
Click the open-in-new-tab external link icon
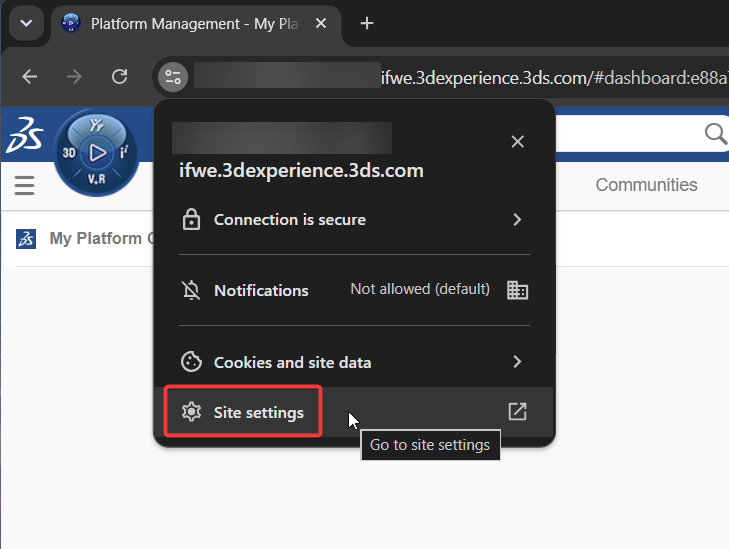coord(517,412)
